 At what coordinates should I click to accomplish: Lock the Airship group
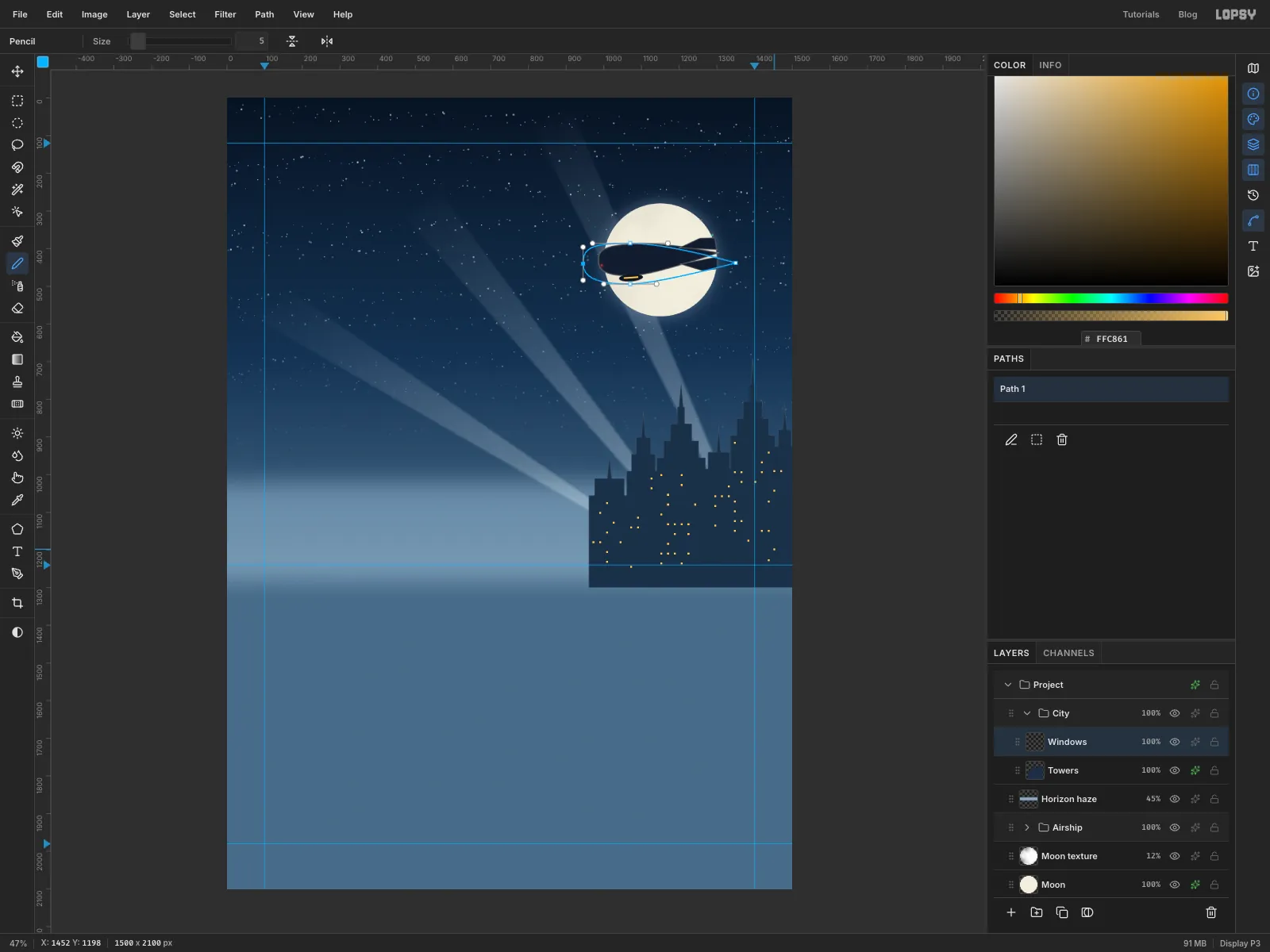point(1214,827)
